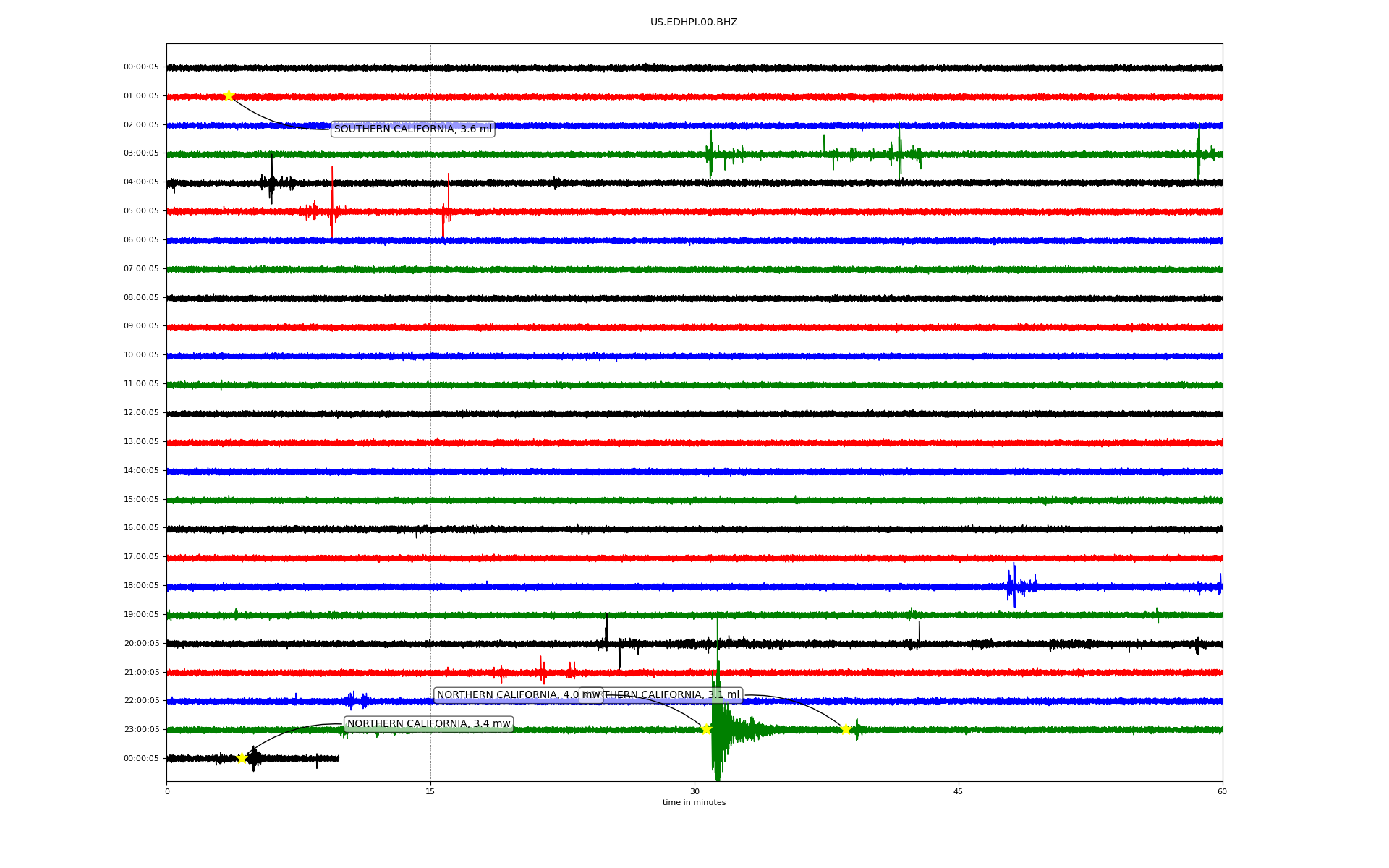1389x868 pixels.
Task: Select the 12:00:05 row time label
Action: click(x=141, y=413)
